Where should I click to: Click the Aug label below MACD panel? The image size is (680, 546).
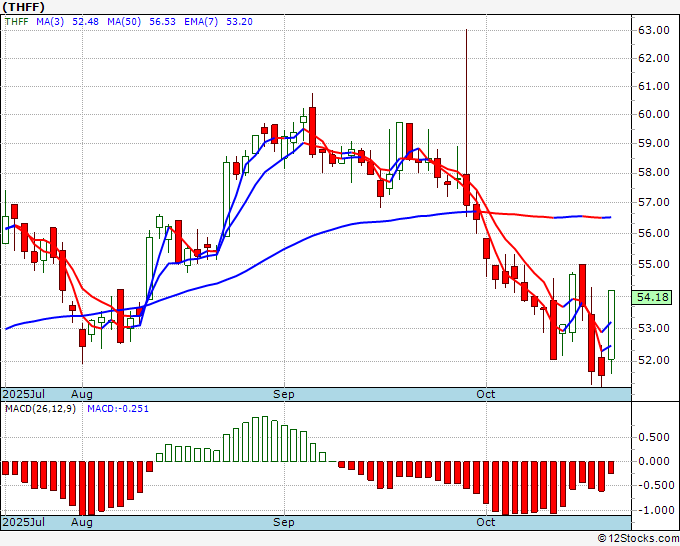[x=82, y=522]
